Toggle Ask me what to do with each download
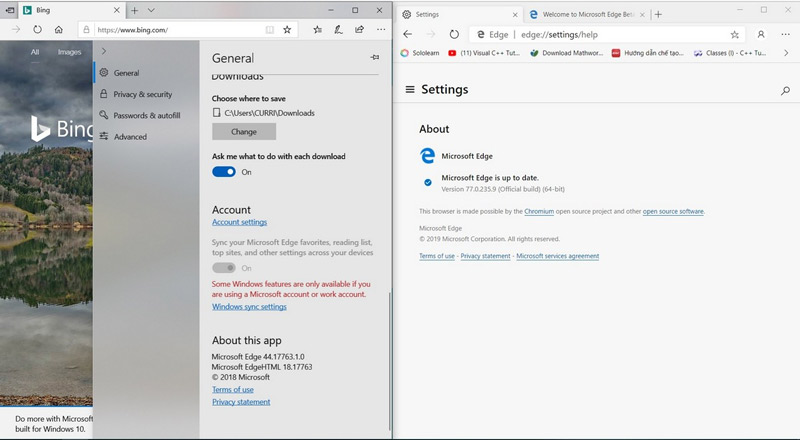 (x=224, y=172)
